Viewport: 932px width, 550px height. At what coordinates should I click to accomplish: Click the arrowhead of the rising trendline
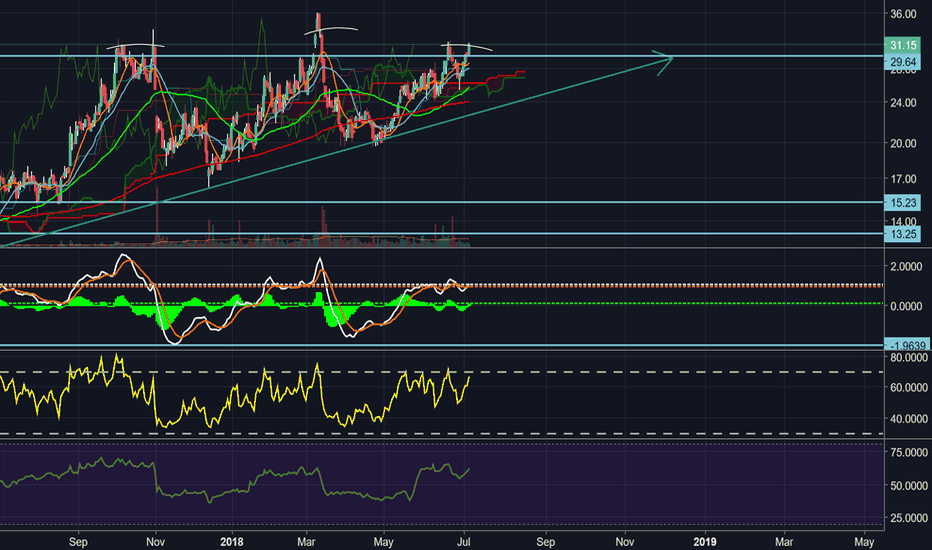[665, 62]
